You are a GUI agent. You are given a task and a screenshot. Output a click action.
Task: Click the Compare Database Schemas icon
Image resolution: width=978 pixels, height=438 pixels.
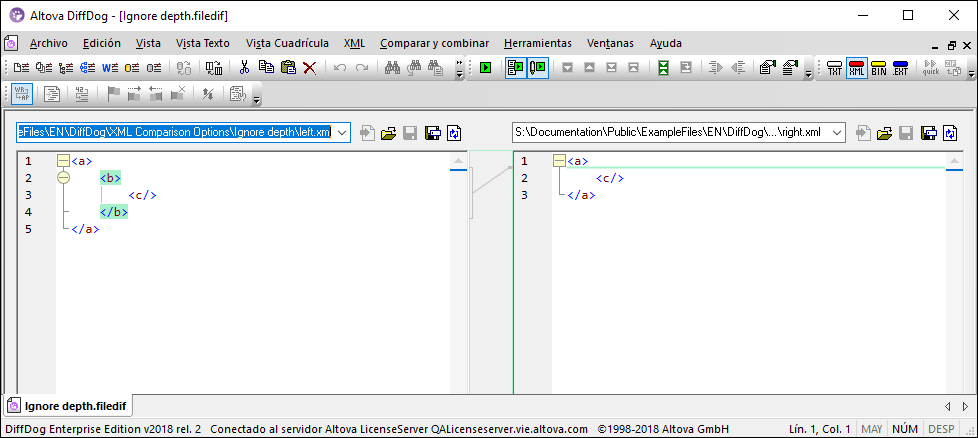pos(153,67)
